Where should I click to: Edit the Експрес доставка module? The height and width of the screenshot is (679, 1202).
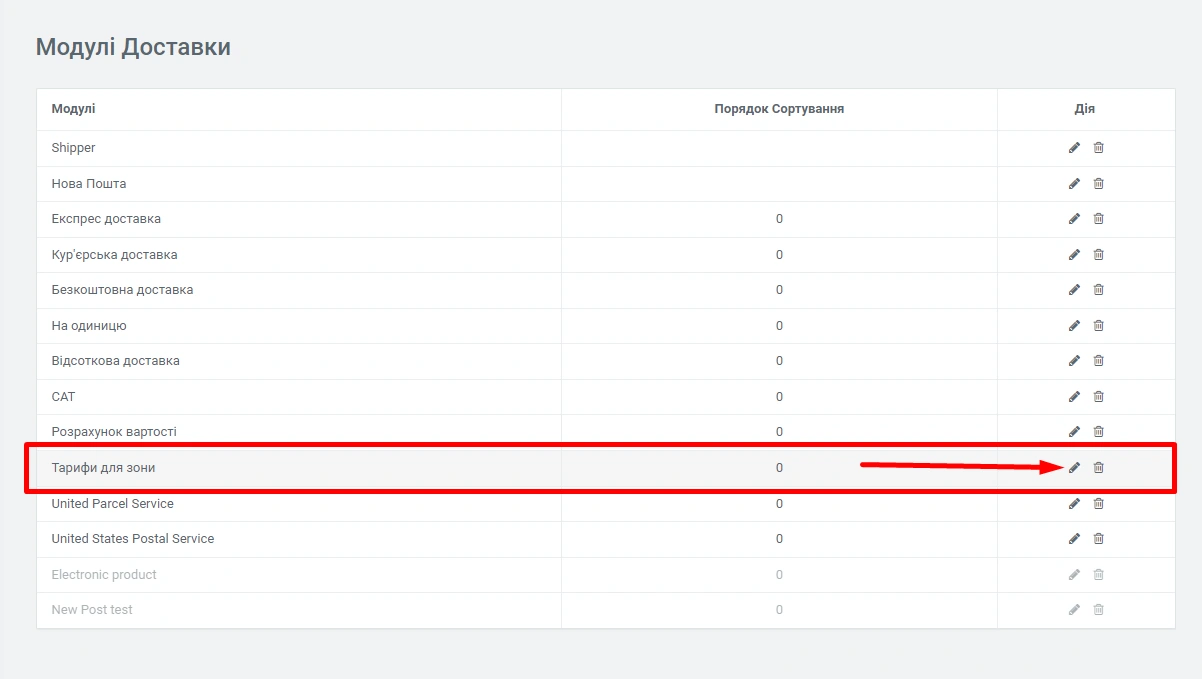pyautogui.click(x=1074, y=219)
